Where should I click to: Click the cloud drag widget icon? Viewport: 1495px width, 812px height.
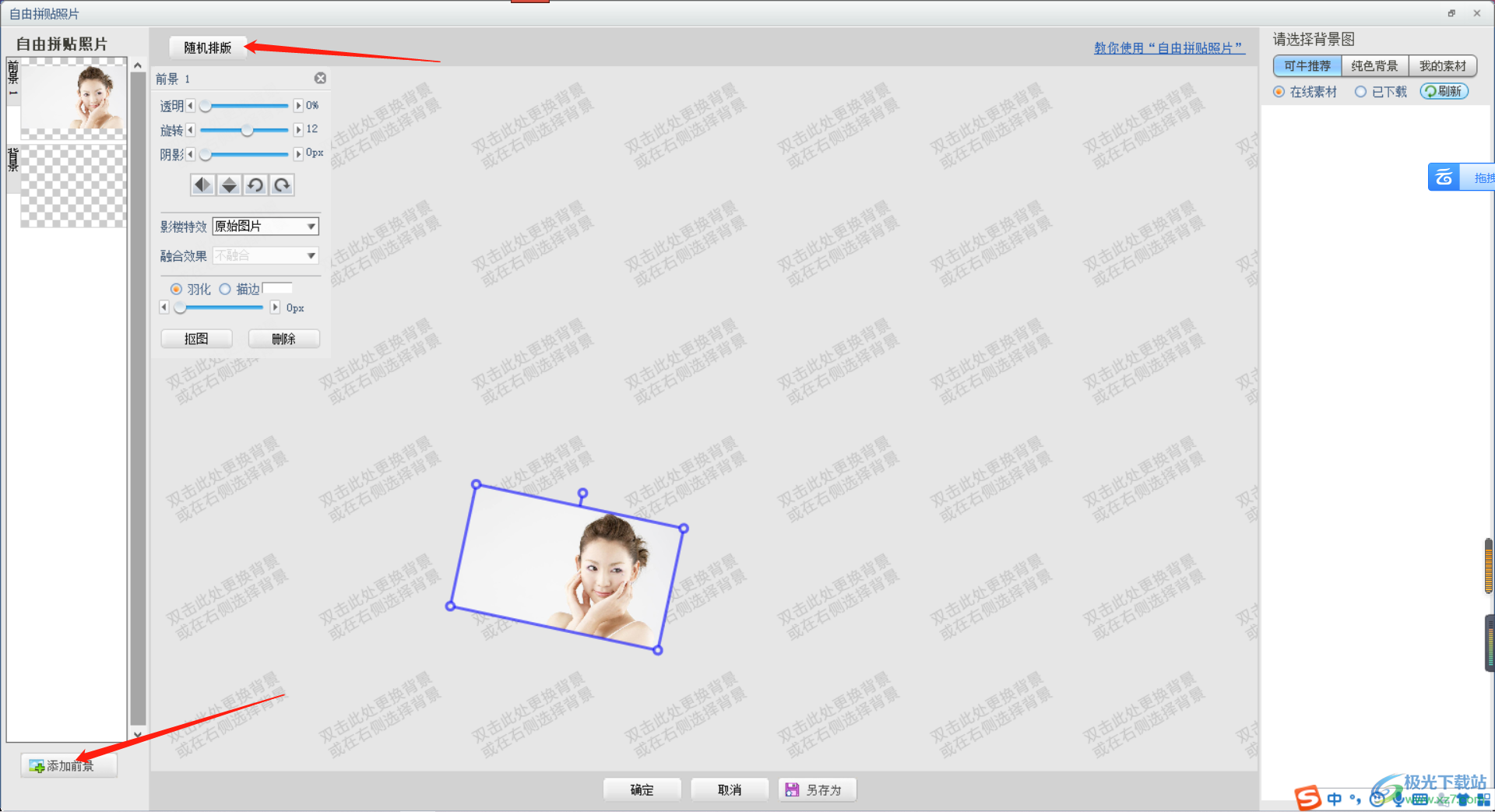(x=1444, y=178)
